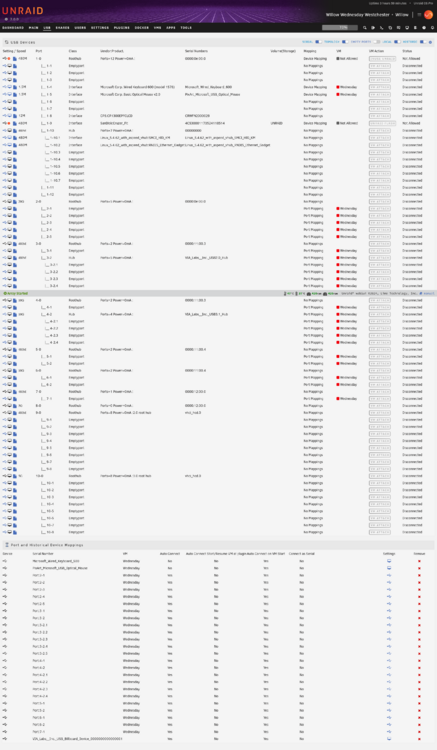
Task: Click the search icon in the header
Action: pyautogui.click(x=365, y=28)
